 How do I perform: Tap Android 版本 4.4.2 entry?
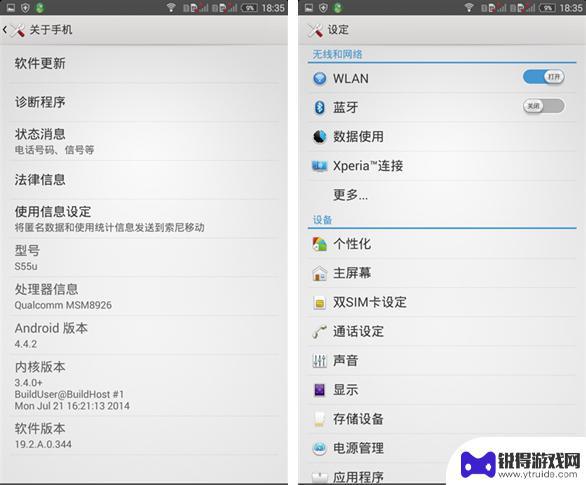pos(144,336)
